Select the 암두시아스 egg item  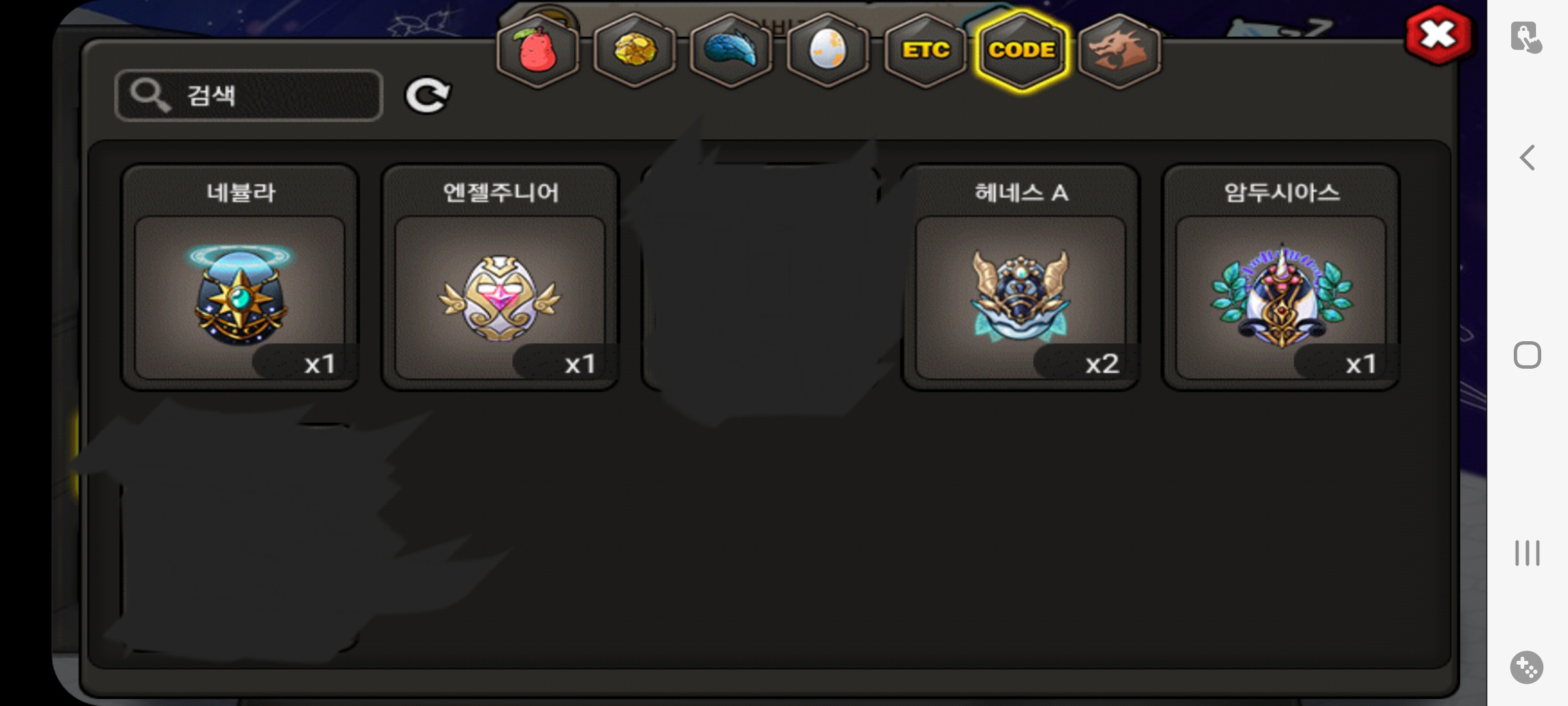1281,277
